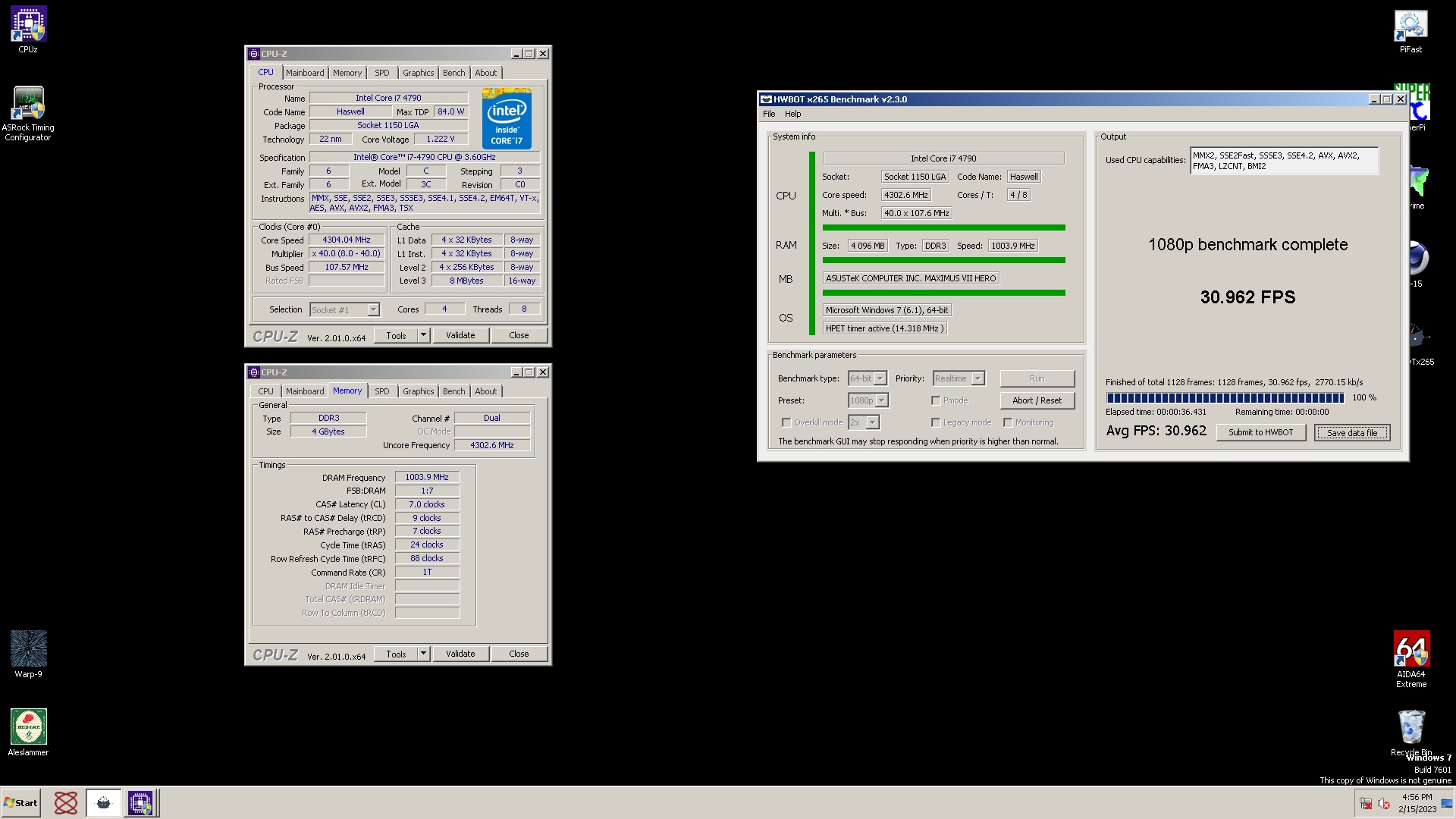Toggle the Monitoring checkbox
This screenshot has height=819, width=1456.
tap(1008, 422)
